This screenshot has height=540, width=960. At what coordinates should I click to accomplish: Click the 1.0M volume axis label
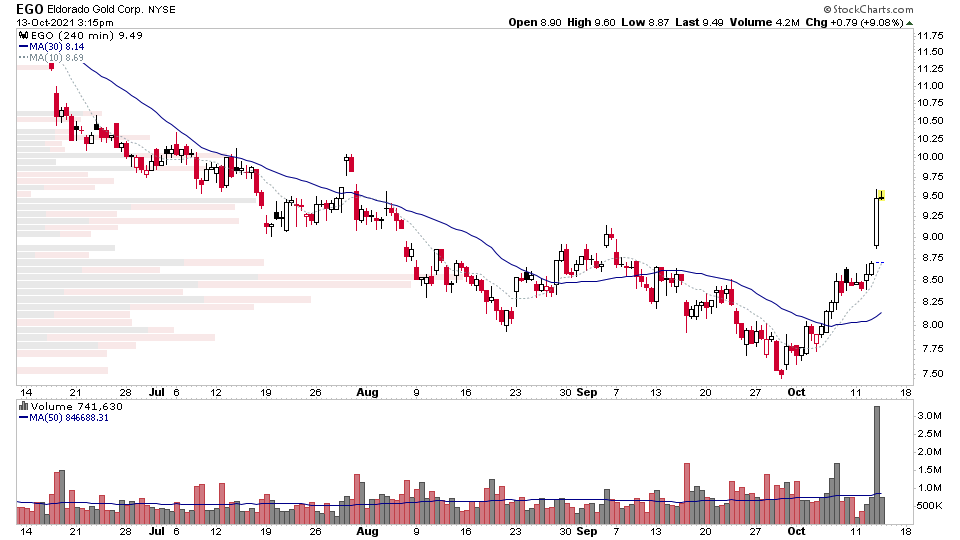click(929, 488)
